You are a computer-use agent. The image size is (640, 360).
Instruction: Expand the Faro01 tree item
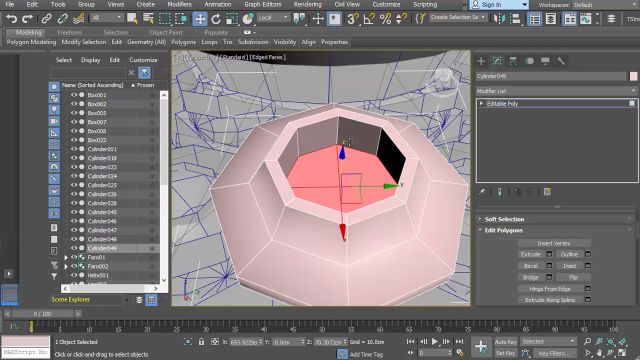[x=66, y=258]
